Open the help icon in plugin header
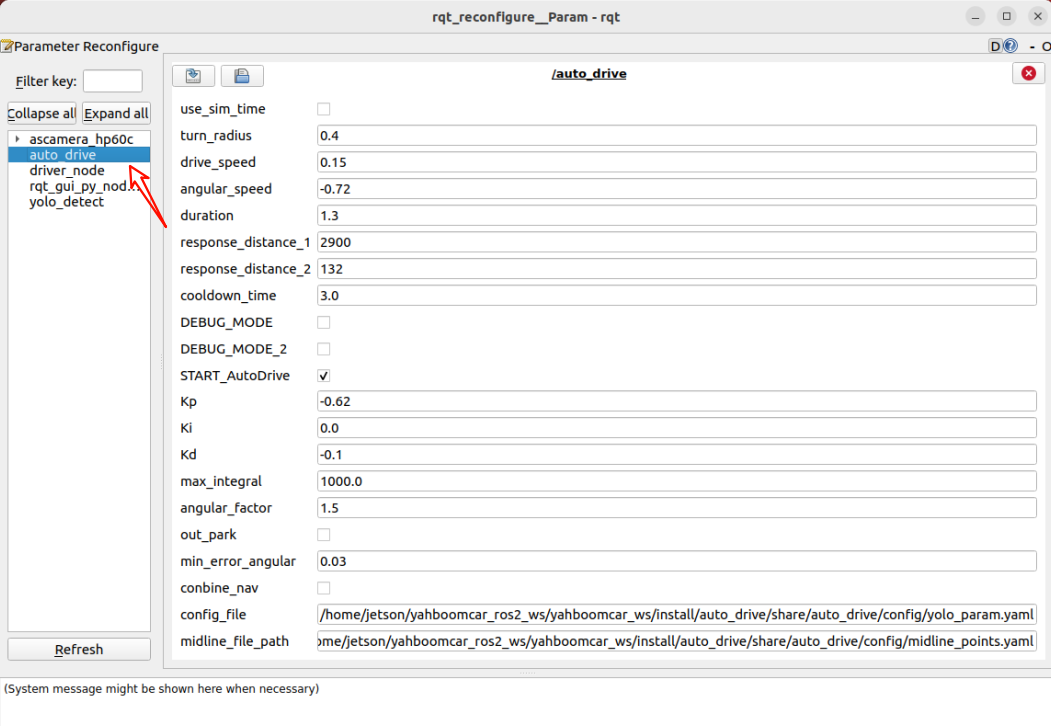The image size is (1051, 726). point(1010,46)
